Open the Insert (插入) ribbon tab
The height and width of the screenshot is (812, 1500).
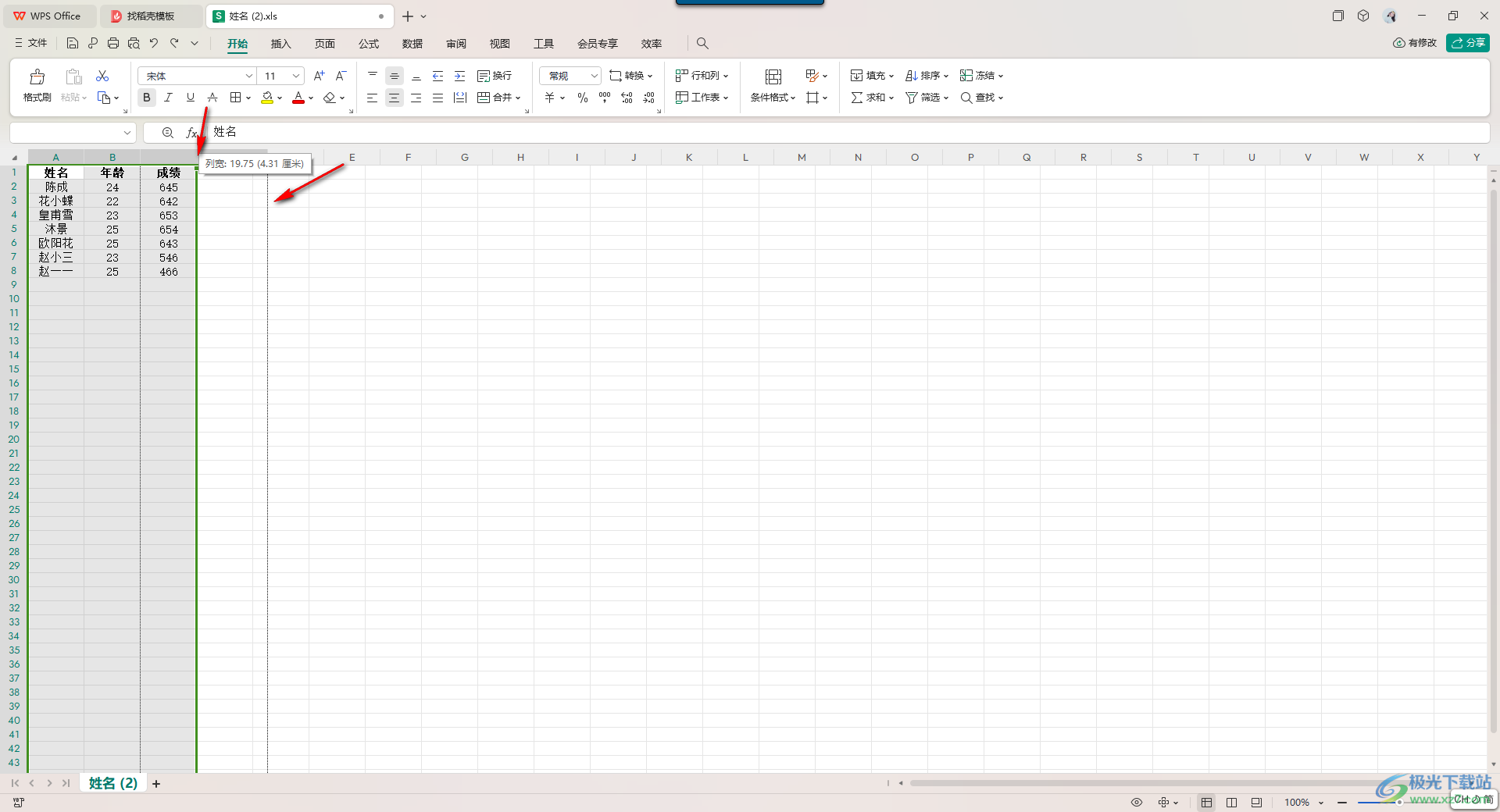coord(280,44)
